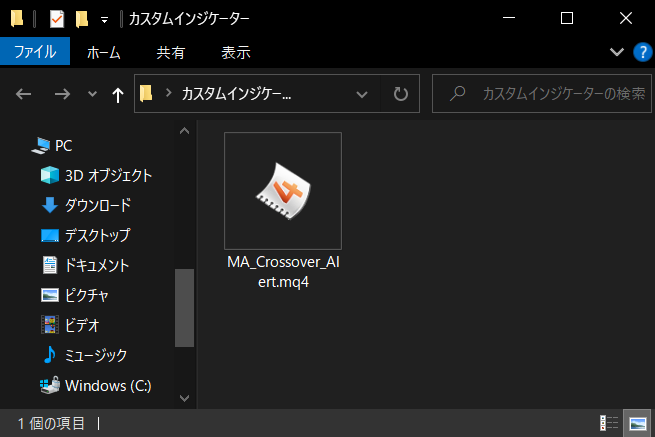Minimize the カスタムインジケーター window
Screen dimensions: 655x437
click(509, 18)
